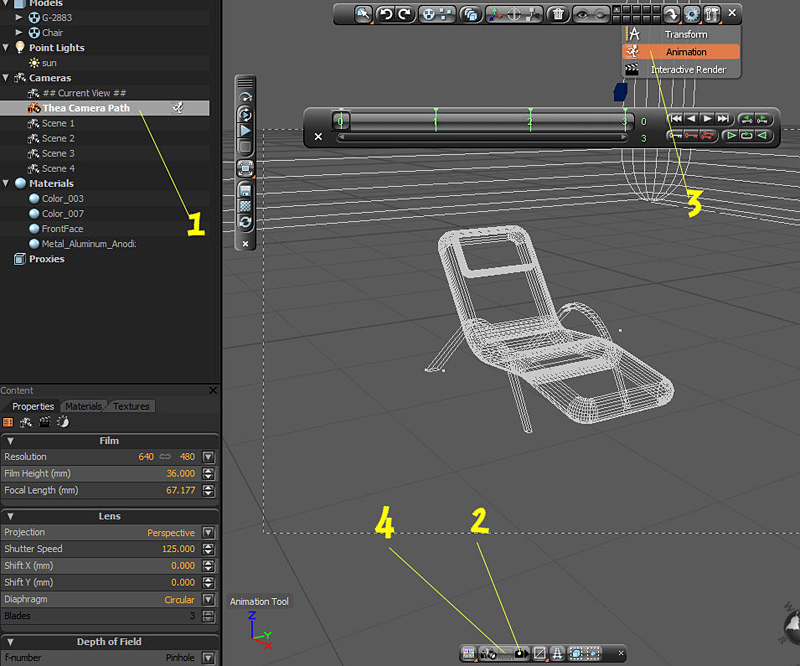This screenshot has height=666, width=800.
Task: Click the timeline slider handle at frame 0
Action: (340, 120)
